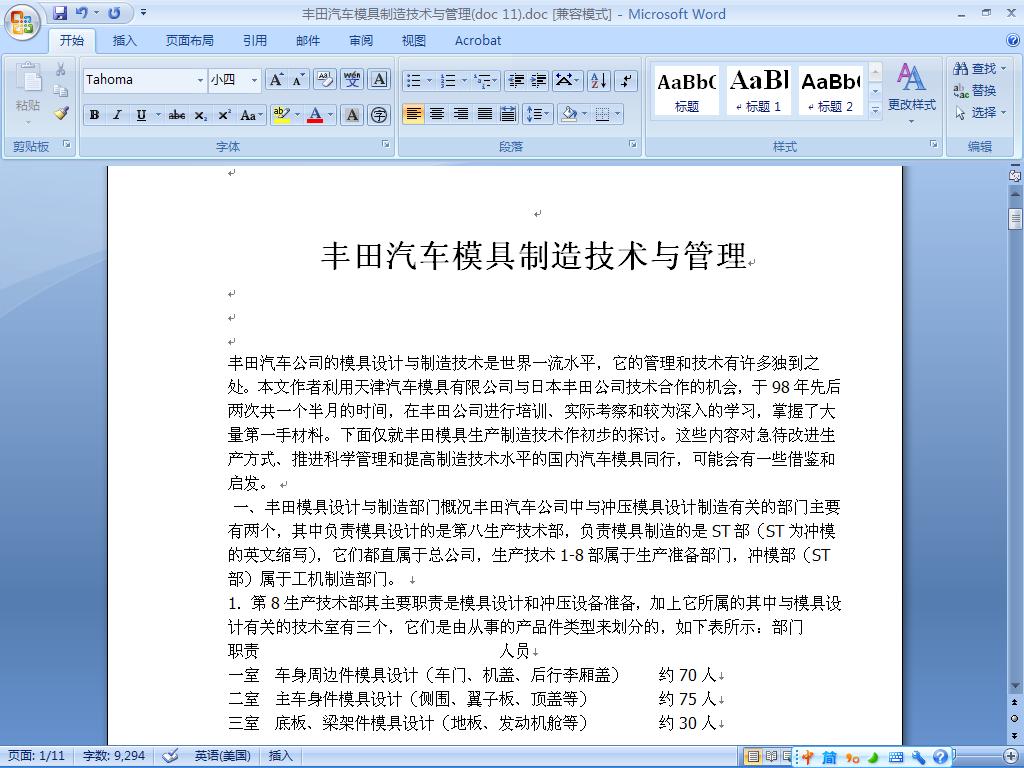
Task: Open Font dialog launcher (字体)
Action: [x=386, y=143]
